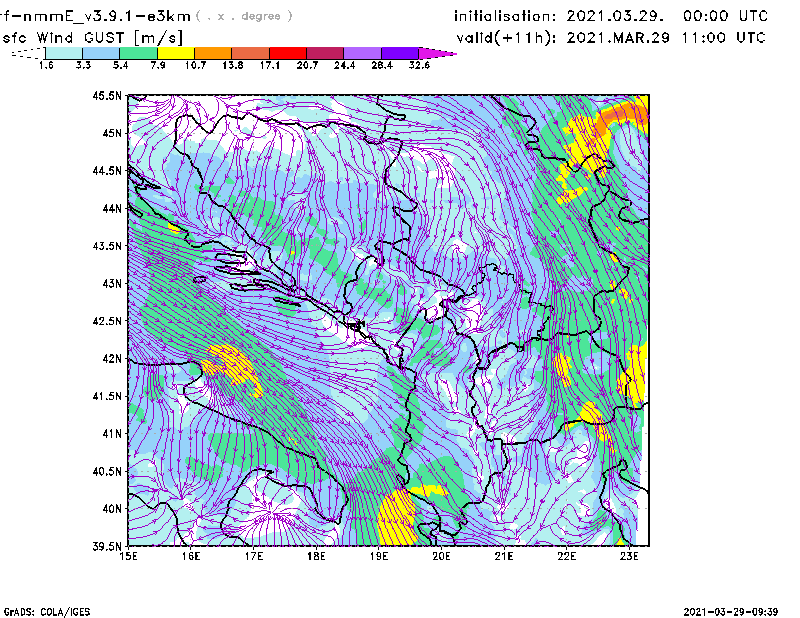Click the dashed white arrow at colorbar start
Image resolution: width=800 pixels, height=618 pixels.
[x=28, y=53]
